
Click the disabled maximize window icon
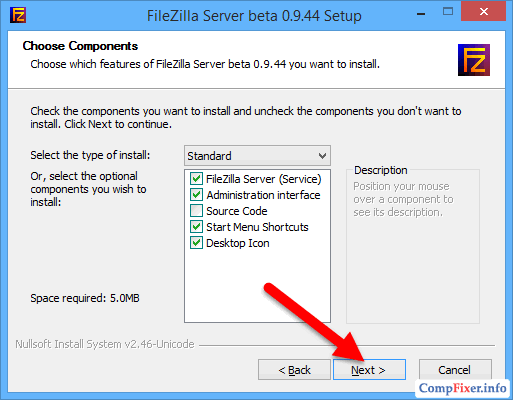448,12
